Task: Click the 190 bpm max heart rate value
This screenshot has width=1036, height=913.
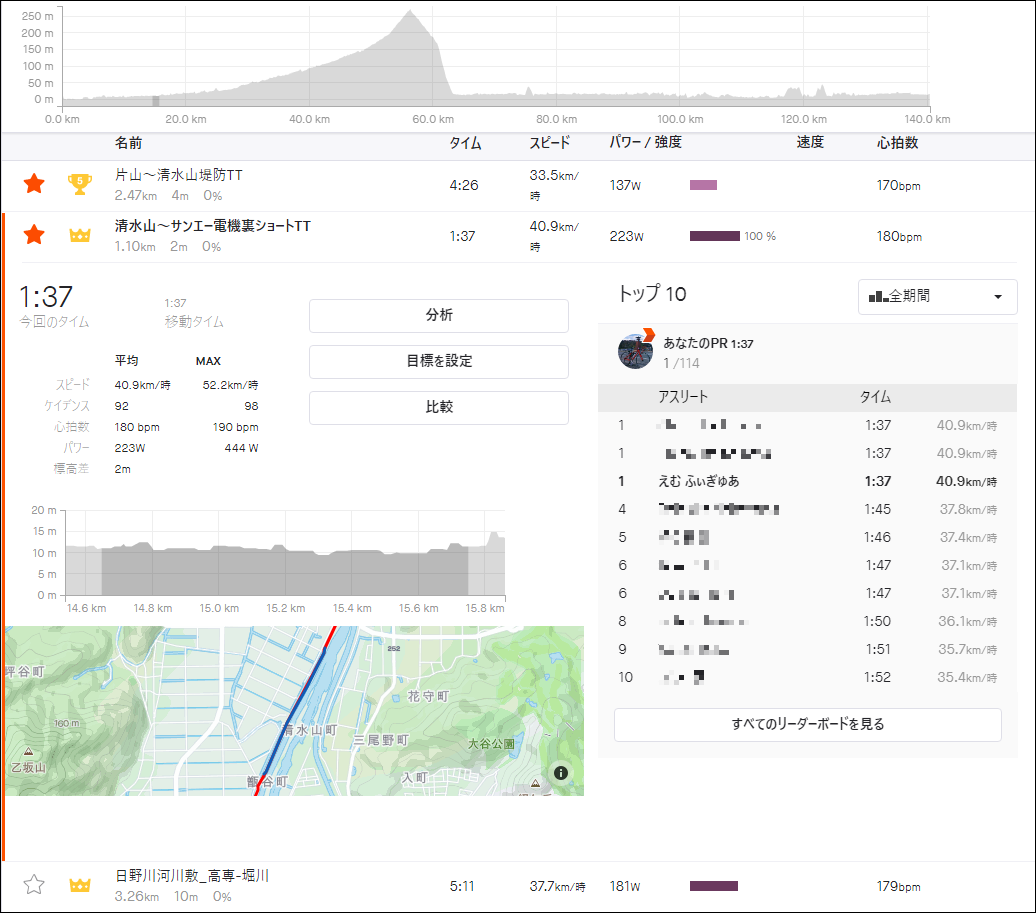Action: (x=235, y=427)
